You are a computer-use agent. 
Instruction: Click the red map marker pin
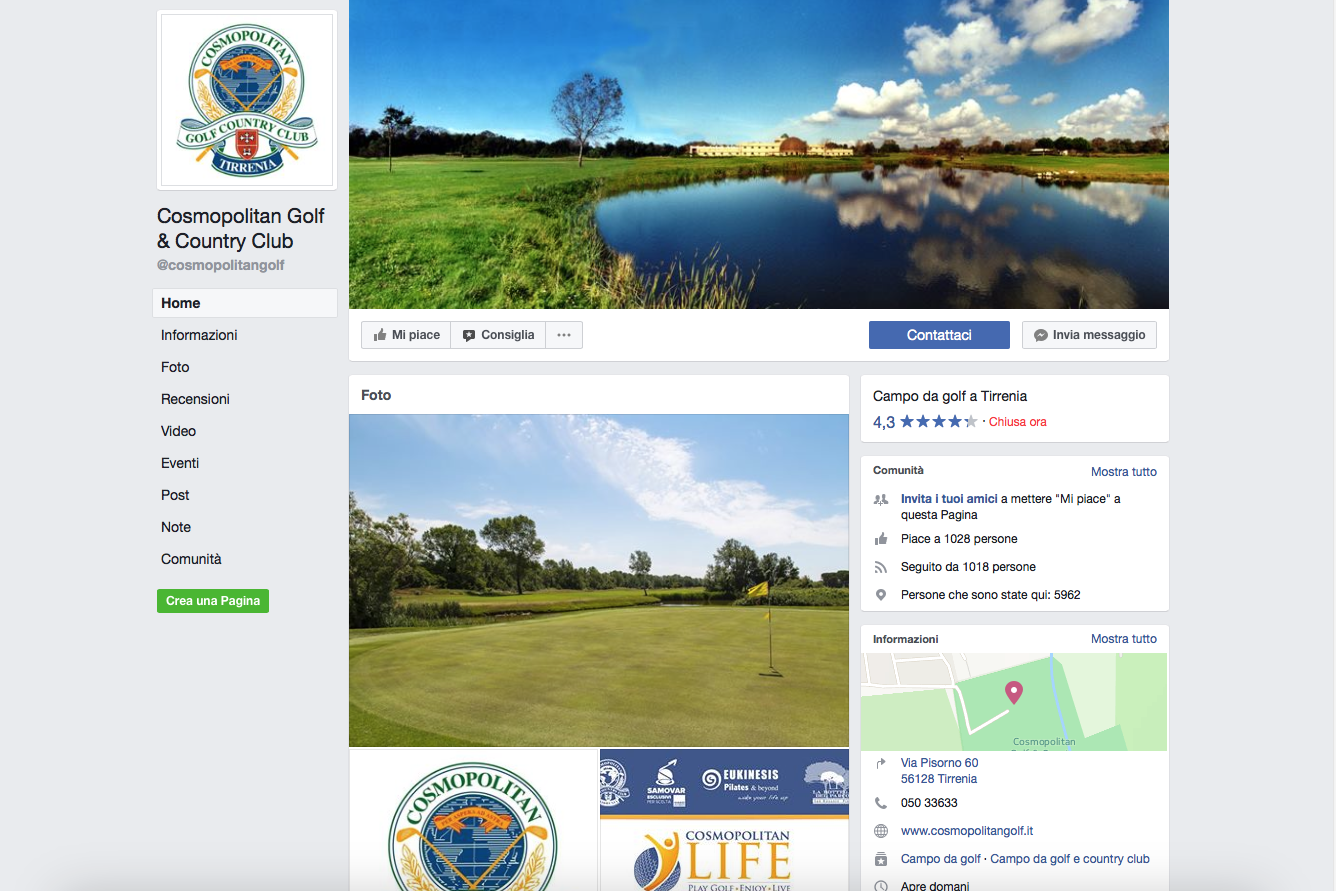coord(1014,692)
